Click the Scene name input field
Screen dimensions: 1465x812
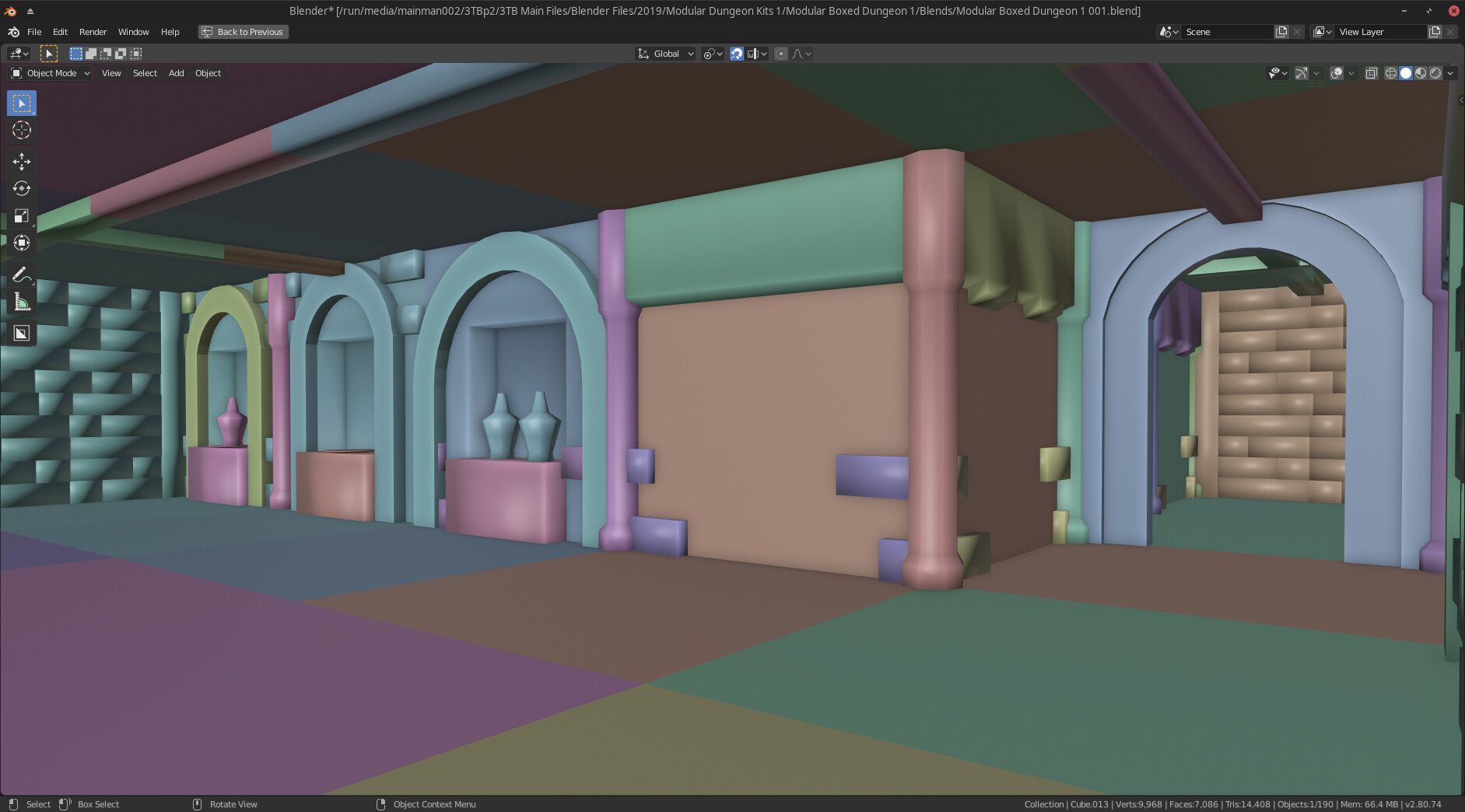pyautogui.click(x=1229, y=31)
